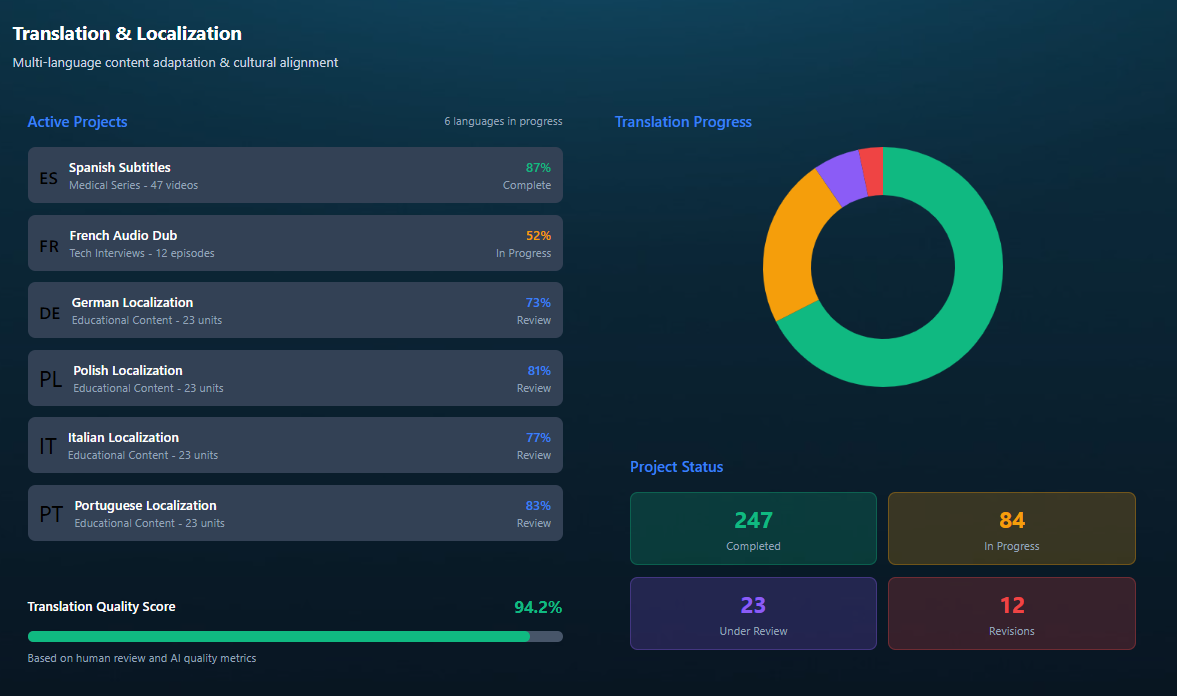1177x696 pixels.
Task: Click the PT language code icon
Action: 51,515
